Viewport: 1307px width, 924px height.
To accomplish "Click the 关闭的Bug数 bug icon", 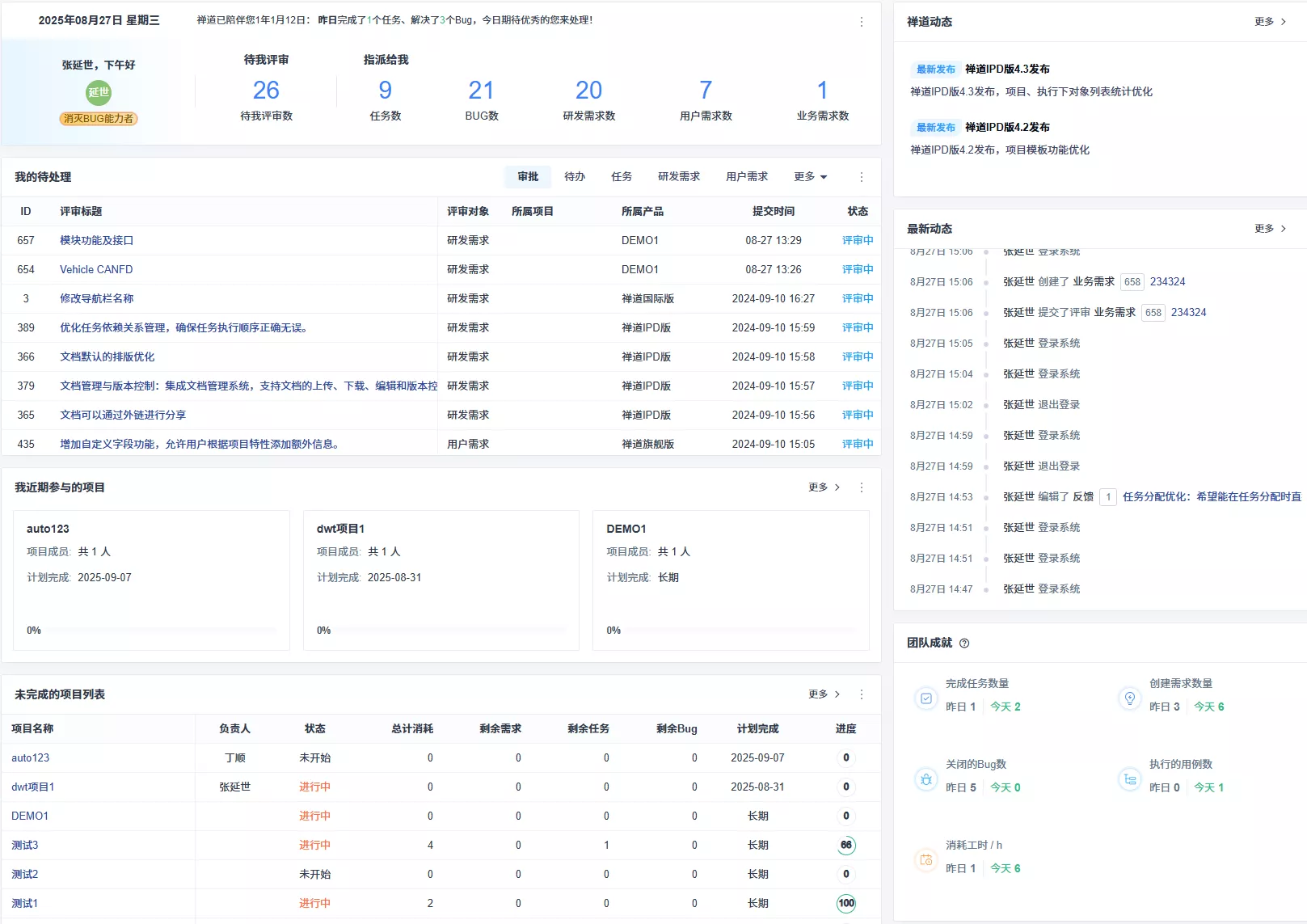I will pyautogui.click(x=926, y=779).
